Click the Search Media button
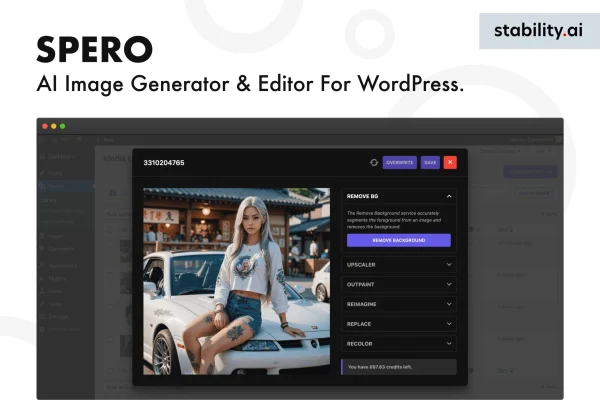The image size is (600, 400). point(534,193)
